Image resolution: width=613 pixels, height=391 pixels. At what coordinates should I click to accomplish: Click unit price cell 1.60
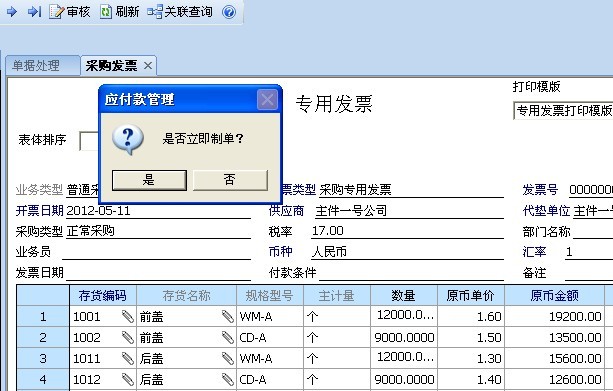pyautogui.click(x=471, y=316)
